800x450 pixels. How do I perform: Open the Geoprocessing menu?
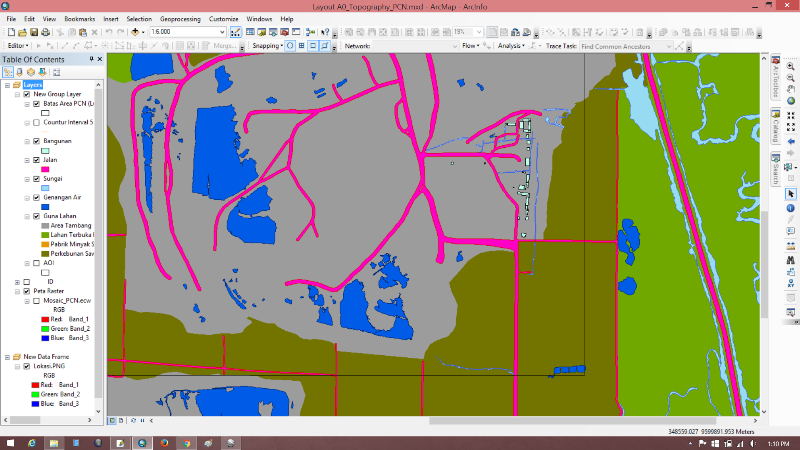[x=180, y=19]
